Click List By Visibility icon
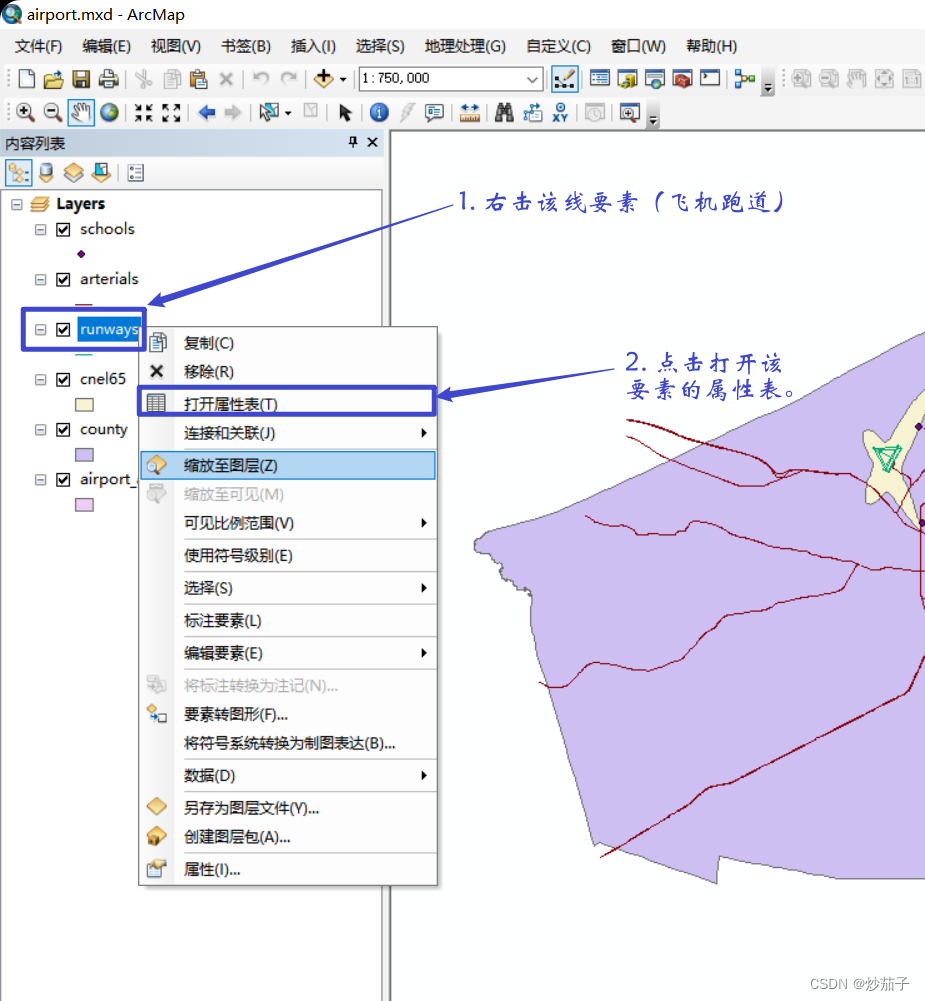Image resolution: width=925 pixels, height=1001 pixels. (73, 173)
